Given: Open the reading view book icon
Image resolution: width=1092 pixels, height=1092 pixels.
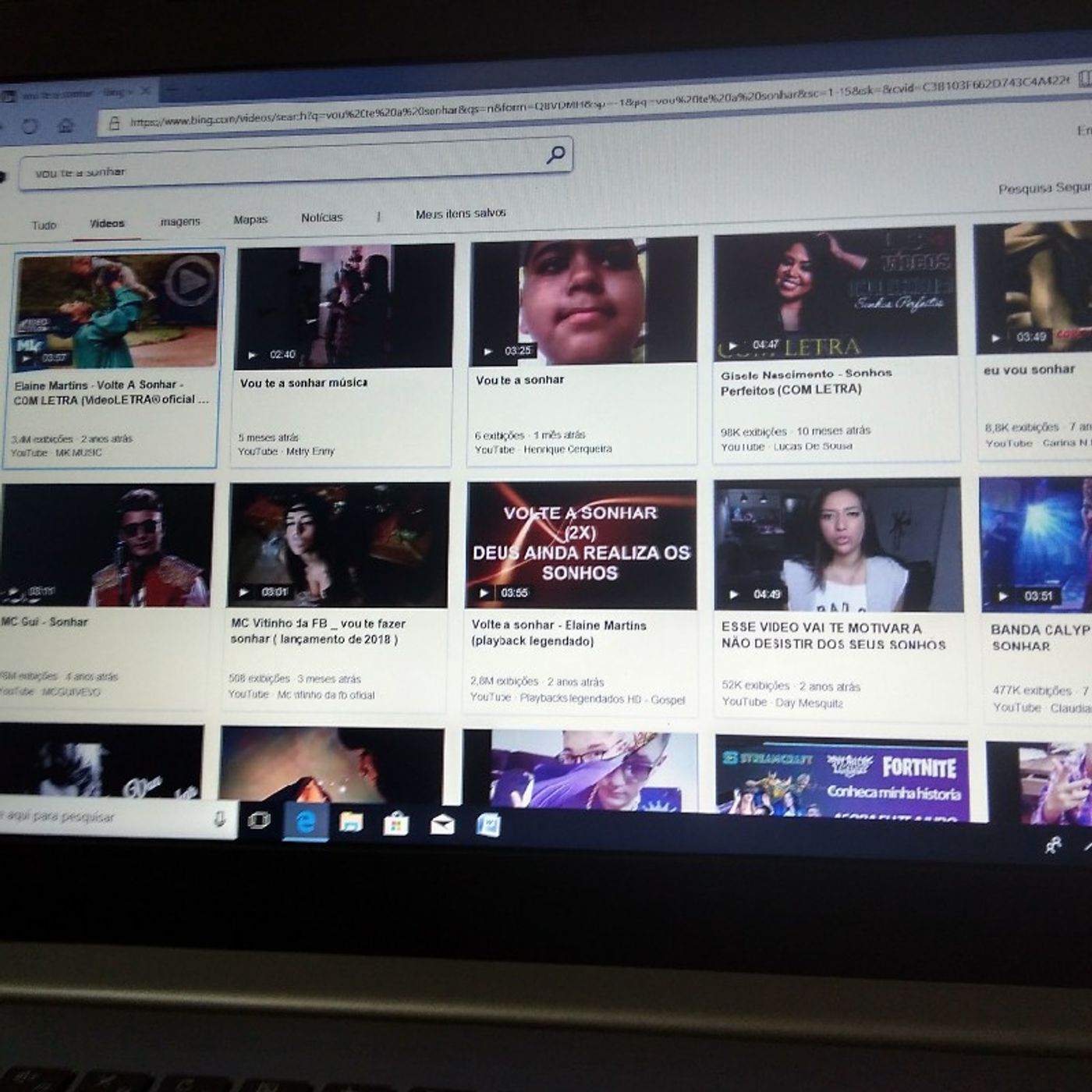Looking at the screenshot, I should [x=1084, y=79].
